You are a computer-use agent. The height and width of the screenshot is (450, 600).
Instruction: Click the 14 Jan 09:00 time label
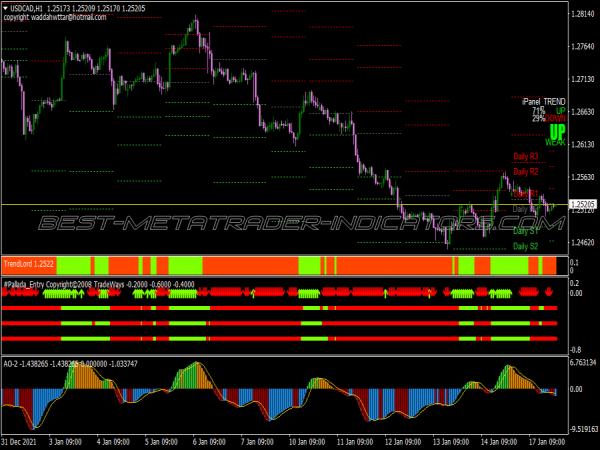[499, 442]
